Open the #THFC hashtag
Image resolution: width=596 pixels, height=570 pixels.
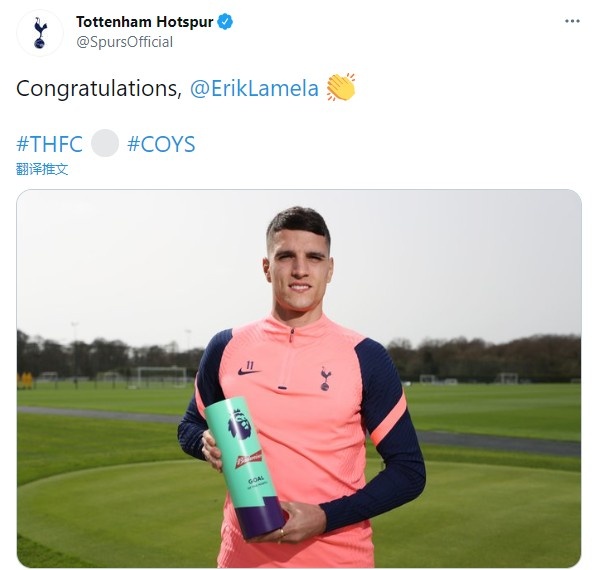tap(49, 144)
